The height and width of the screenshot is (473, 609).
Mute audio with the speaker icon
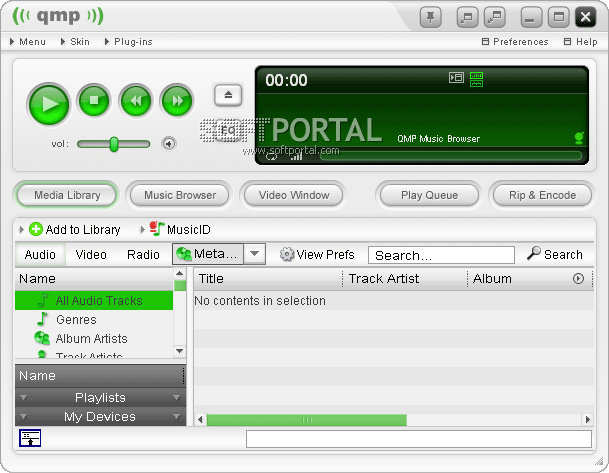pyautogui.click(x=169, y=144)
